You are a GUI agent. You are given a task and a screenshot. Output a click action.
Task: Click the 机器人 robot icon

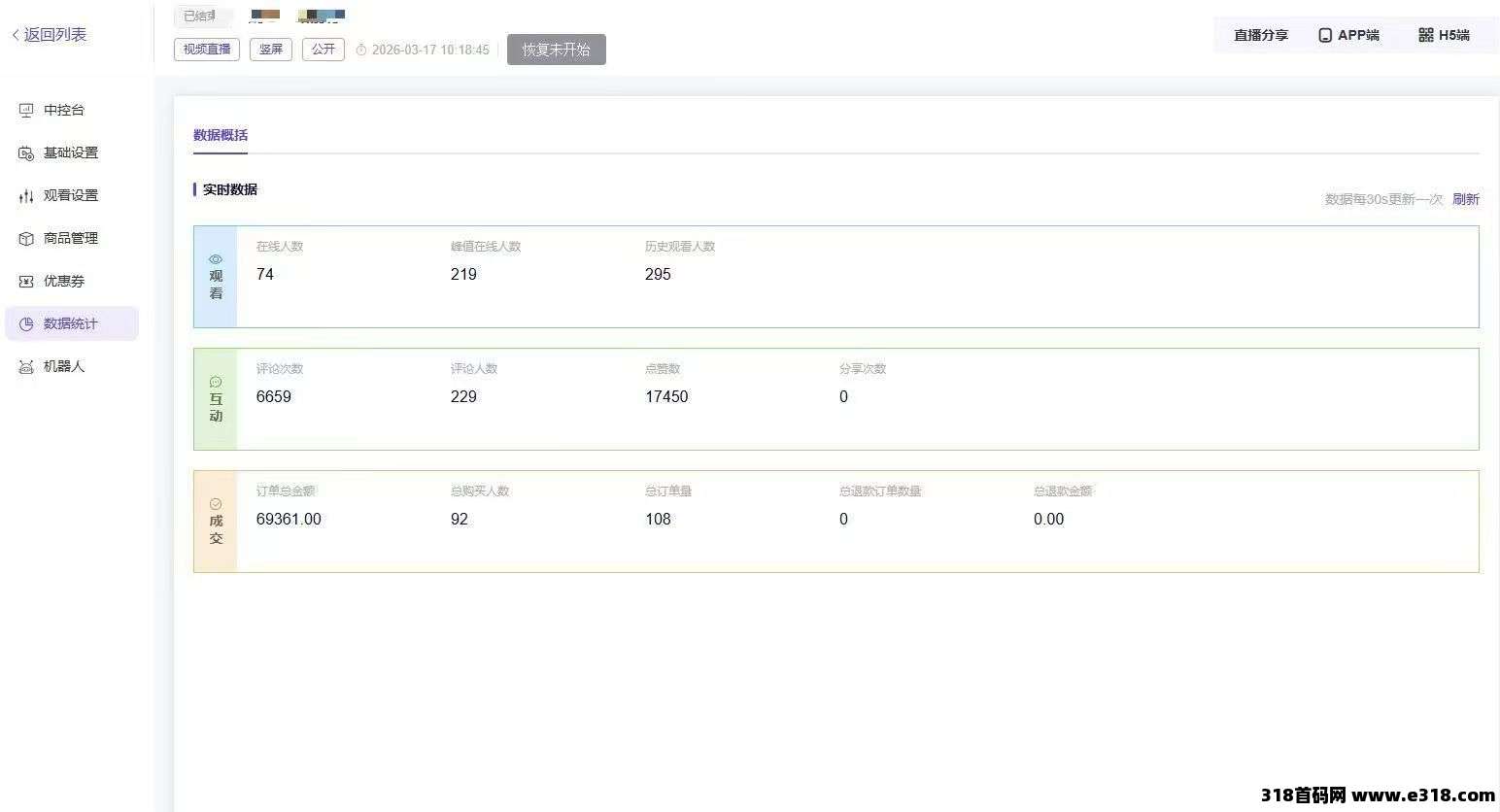coord(26,367)
